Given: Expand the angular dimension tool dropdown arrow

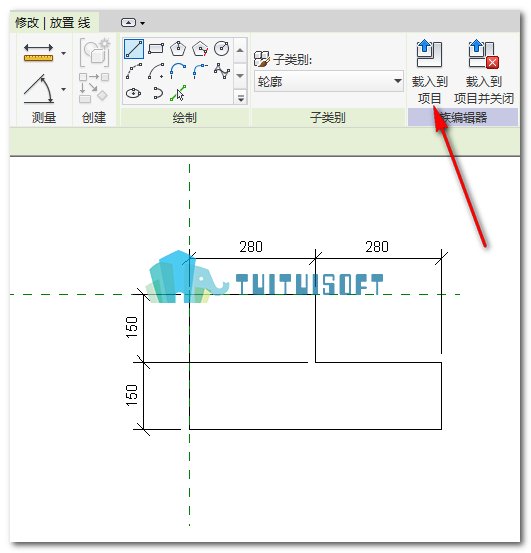Looking at the screenshot, I should pos(64,90).
